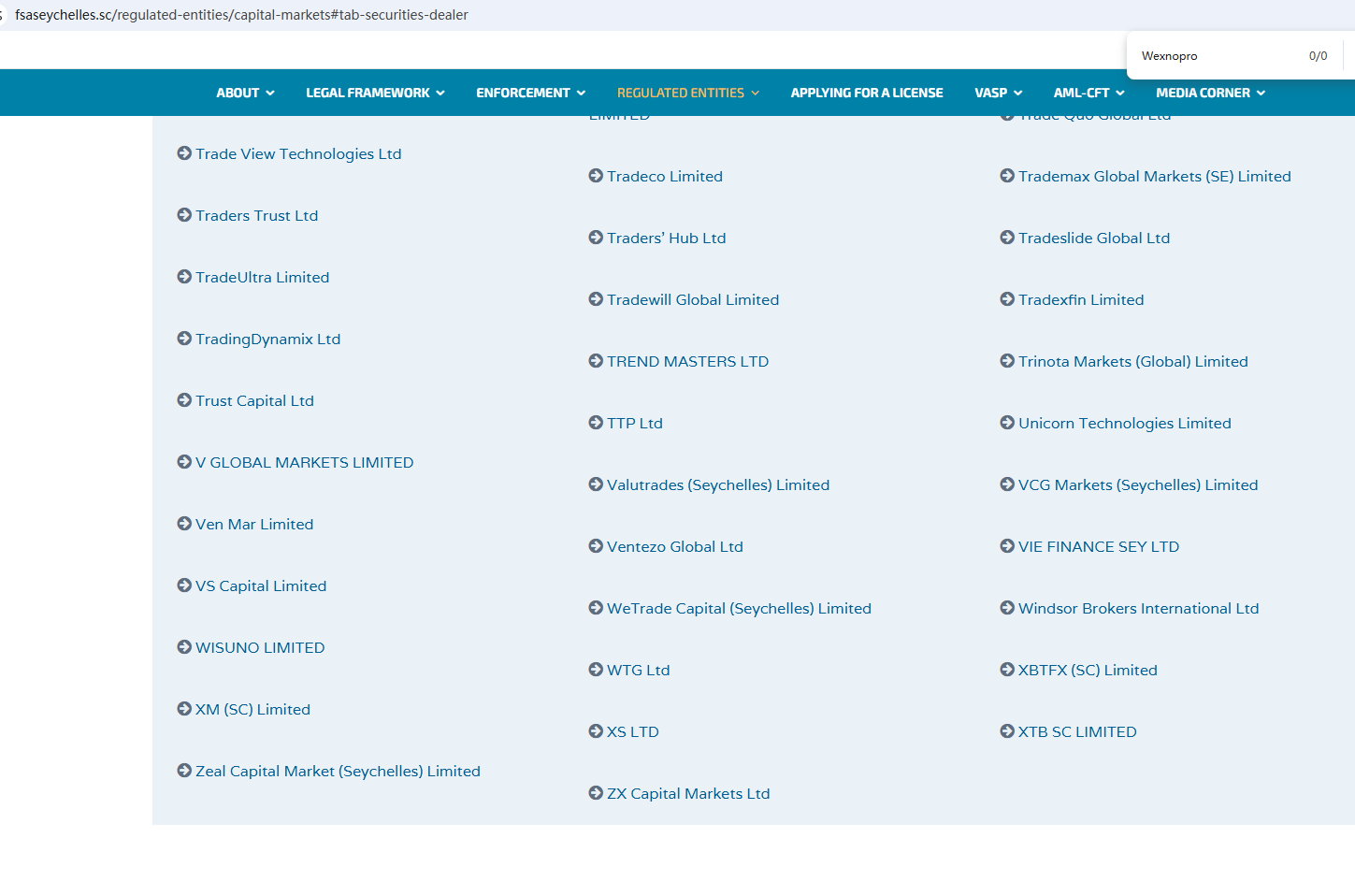The height and width of the screenshot is (896, 1355).
Task: Open the Trademax Global Markets (SE) Limited link
Action: [1154, 176]
